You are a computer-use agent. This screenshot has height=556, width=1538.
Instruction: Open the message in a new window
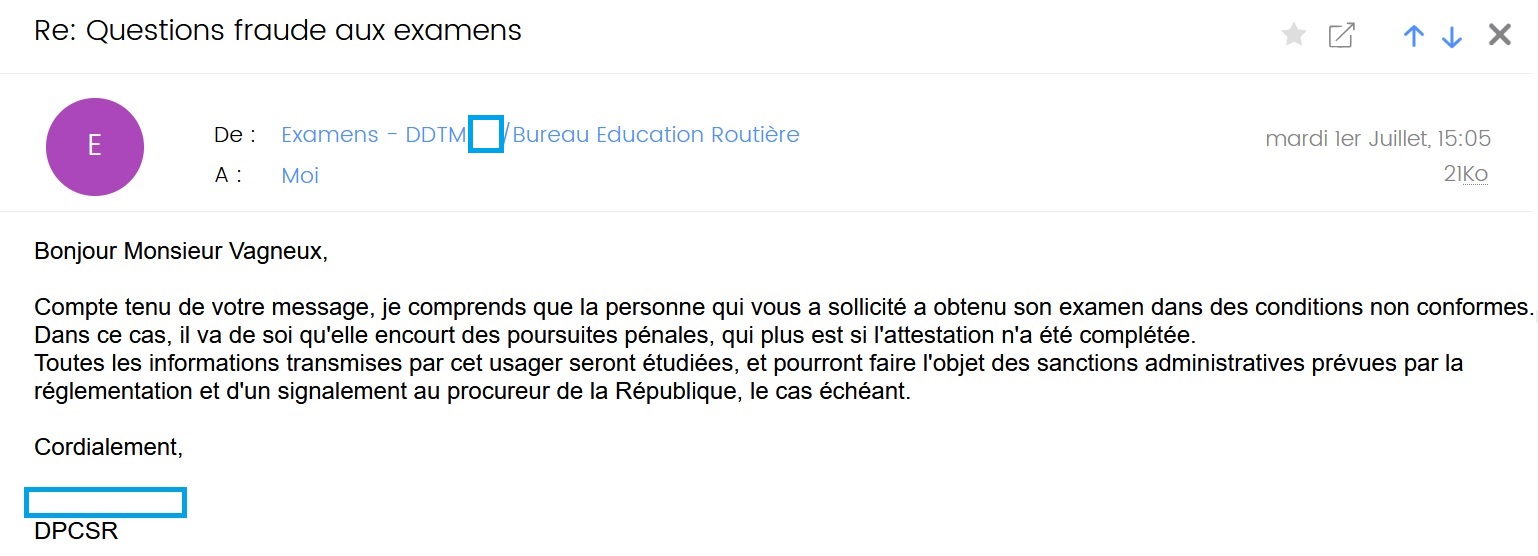point(1341,36)
